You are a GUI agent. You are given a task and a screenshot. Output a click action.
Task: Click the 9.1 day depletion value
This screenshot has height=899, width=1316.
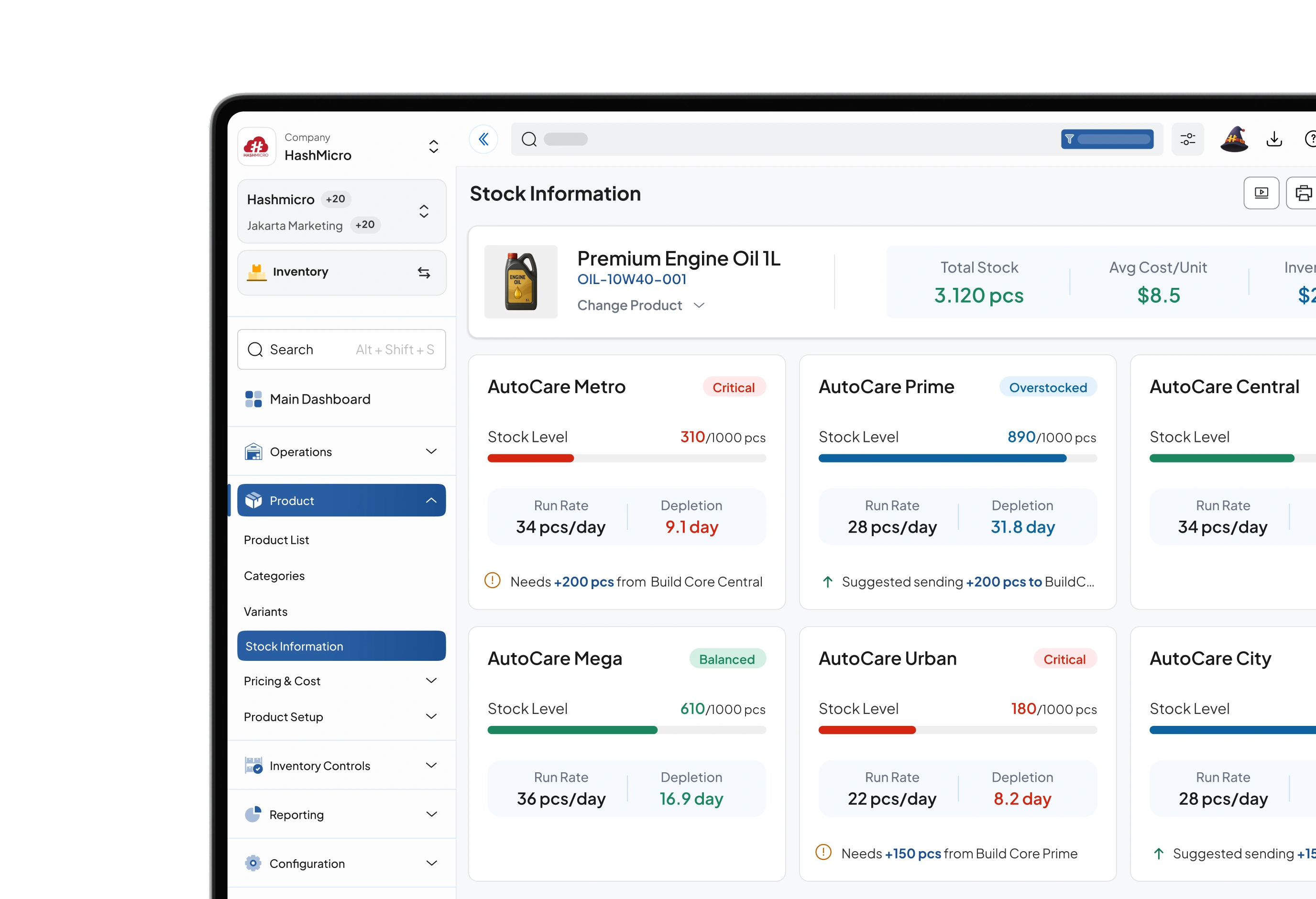[x=691, y=527]
